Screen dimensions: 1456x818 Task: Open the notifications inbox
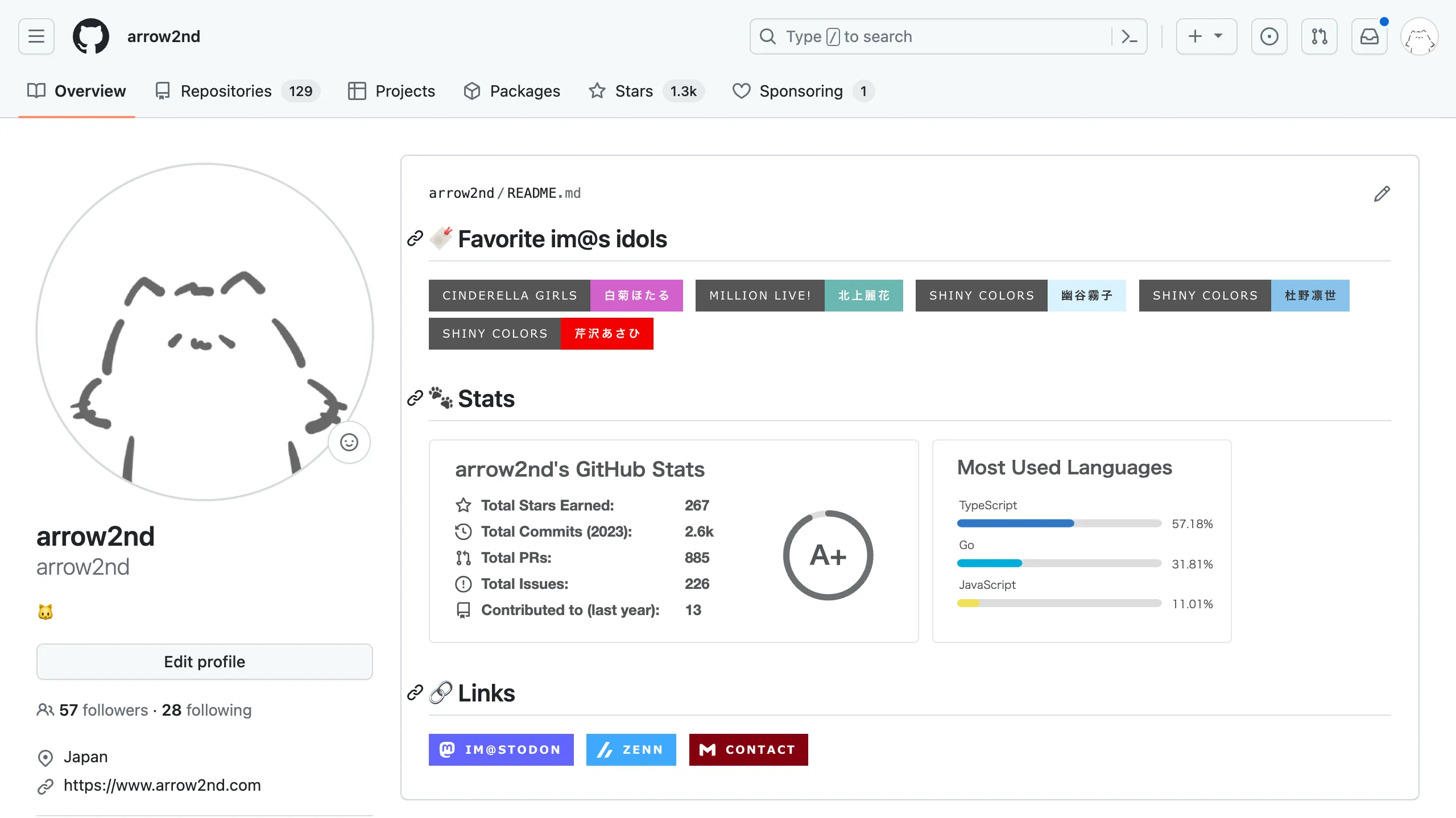(1369, 36)
